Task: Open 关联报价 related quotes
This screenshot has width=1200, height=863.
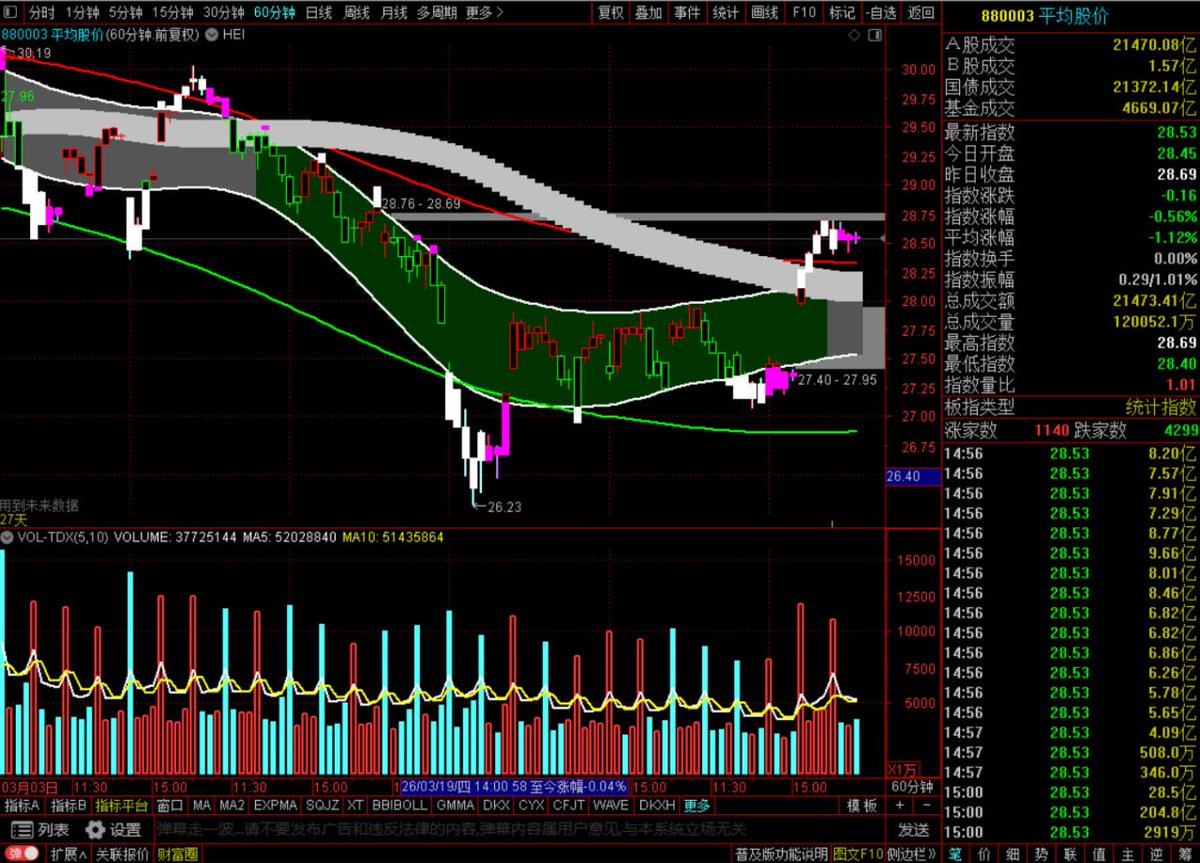Action: [x=122, y=854]
